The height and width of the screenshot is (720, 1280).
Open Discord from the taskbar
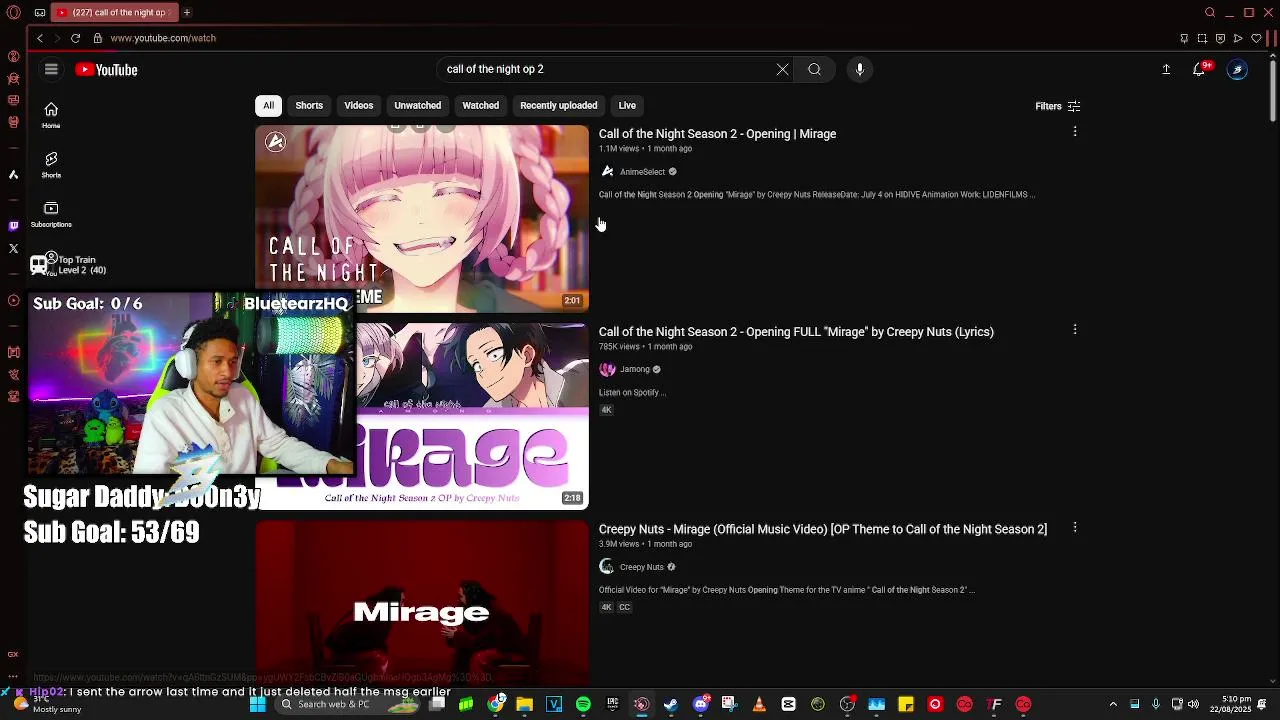coord(701,704)
